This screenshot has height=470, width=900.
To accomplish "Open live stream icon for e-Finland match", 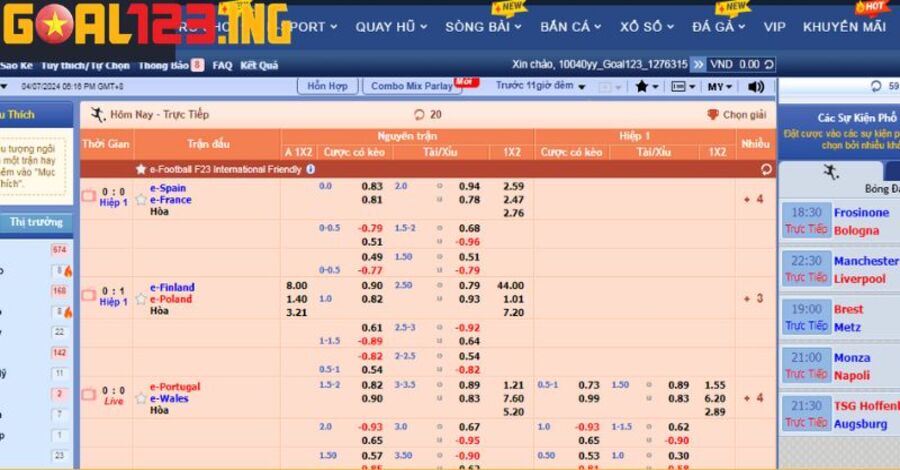I will (x=88, y=296).
